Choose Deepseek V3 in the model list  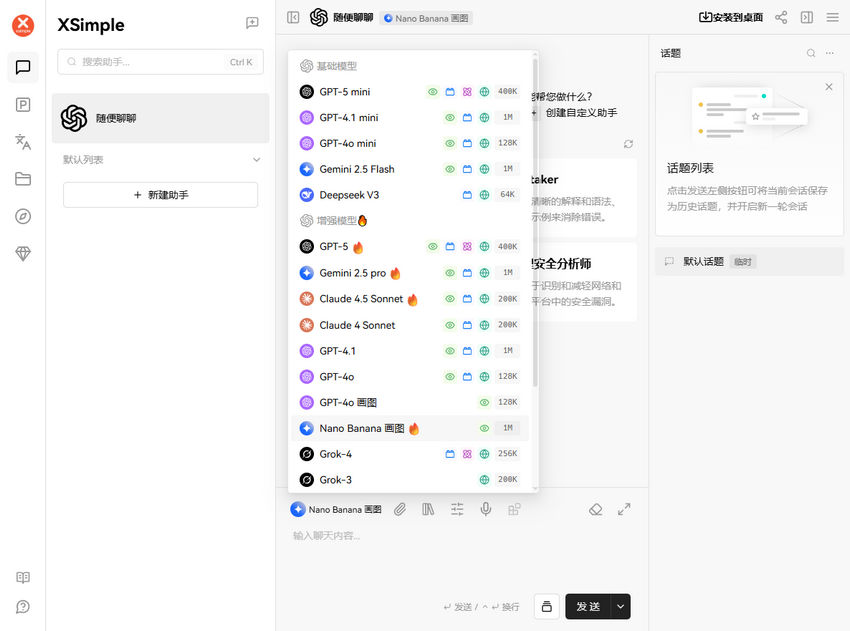coord(349,195)
